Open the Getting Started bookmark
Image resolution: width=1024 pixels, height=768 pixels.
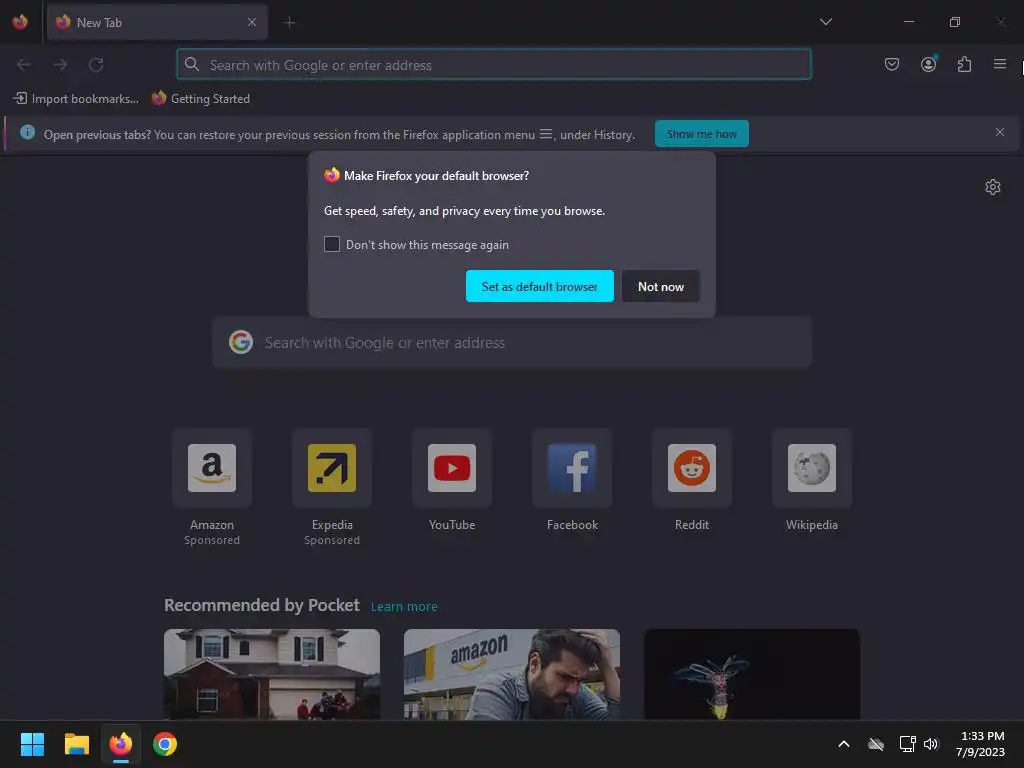click(200, 99)
